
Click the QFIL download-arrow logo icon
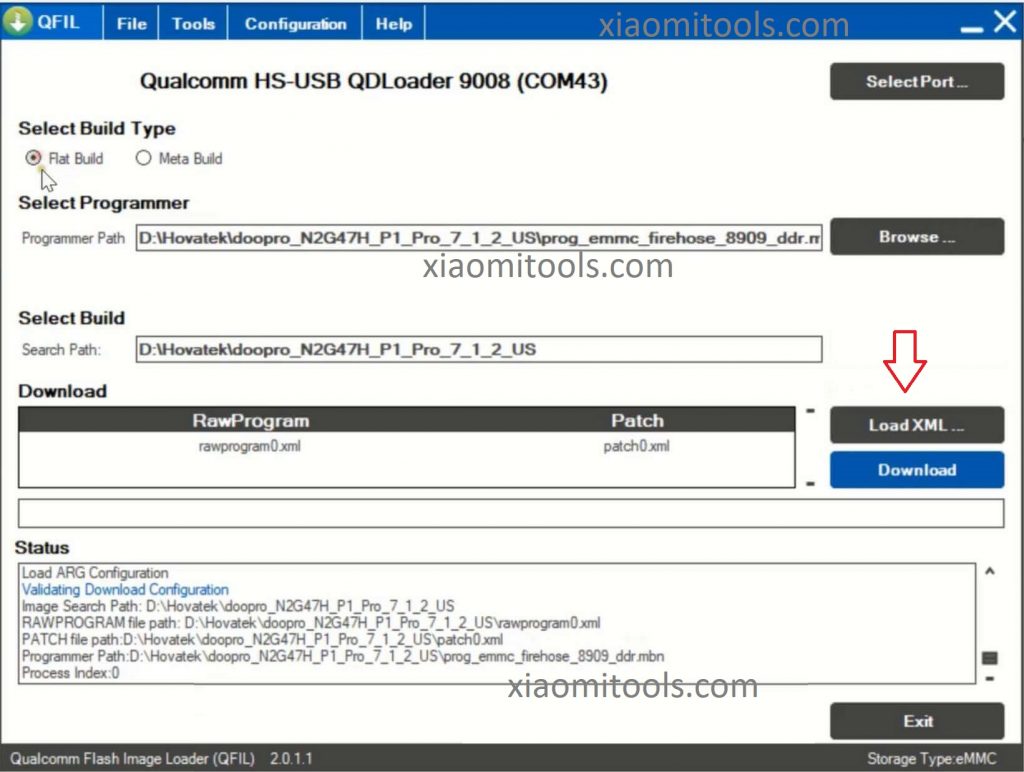point(18,21)
